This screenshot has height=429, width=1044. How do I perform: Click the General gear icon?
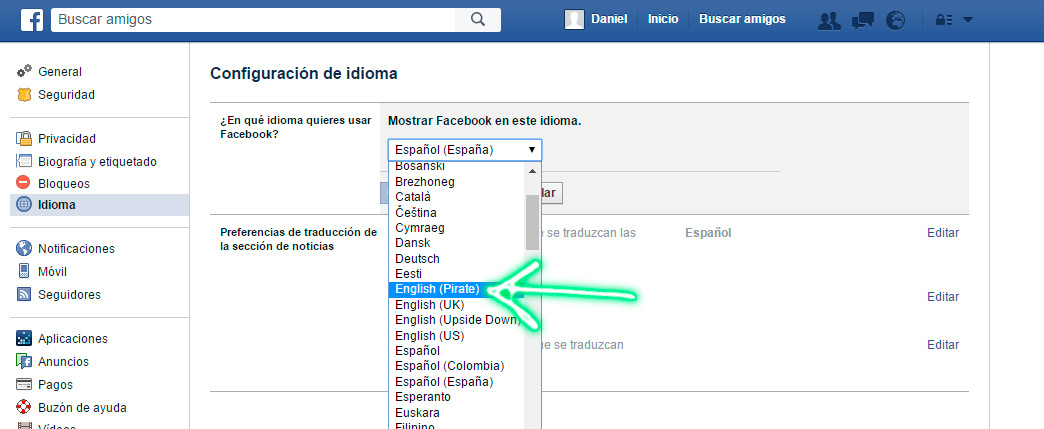coord(24,71)
